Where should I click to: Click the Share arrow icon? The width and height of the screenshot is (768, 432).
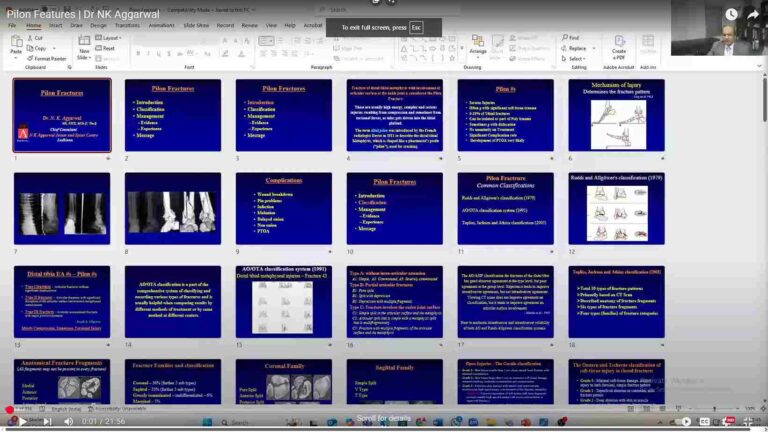point(752,15)
